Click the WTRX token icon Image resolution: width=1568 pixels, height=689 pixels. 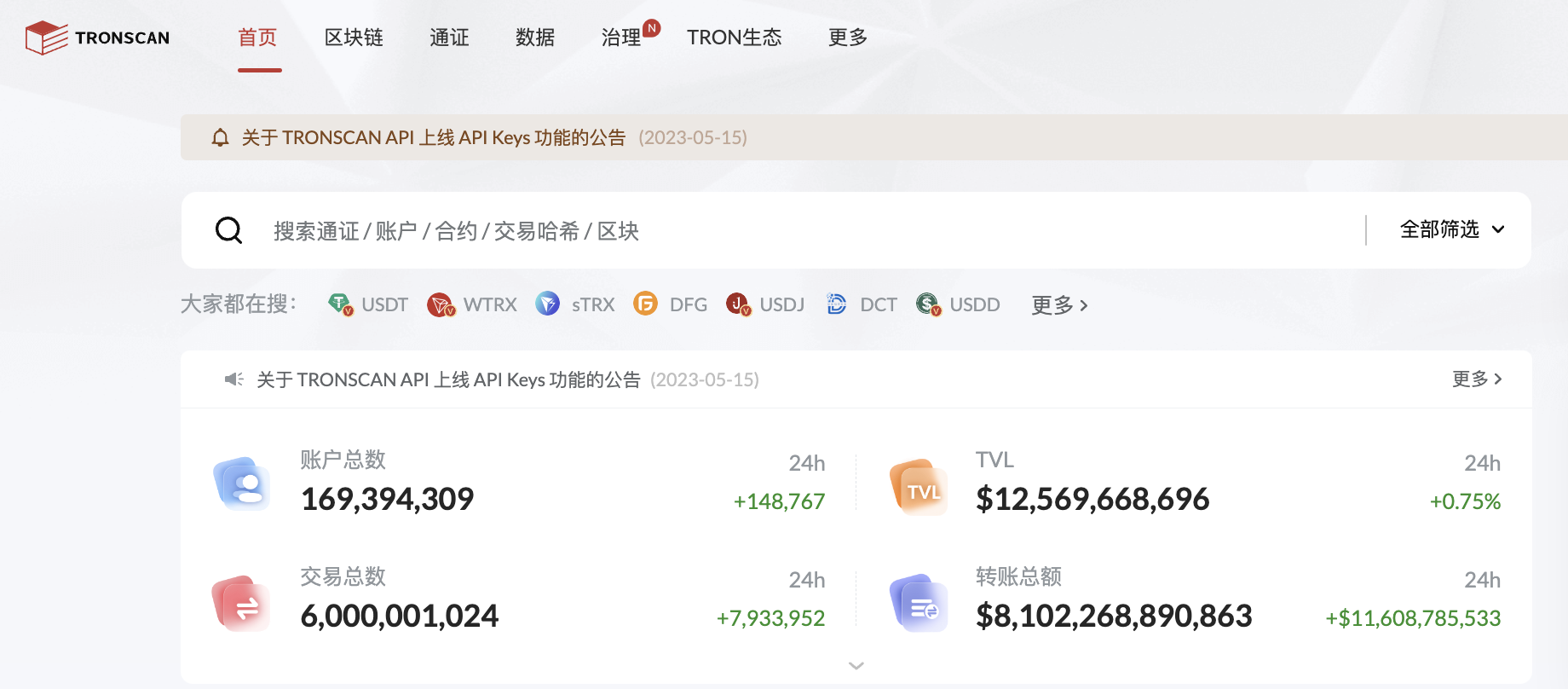click(441, 304)
